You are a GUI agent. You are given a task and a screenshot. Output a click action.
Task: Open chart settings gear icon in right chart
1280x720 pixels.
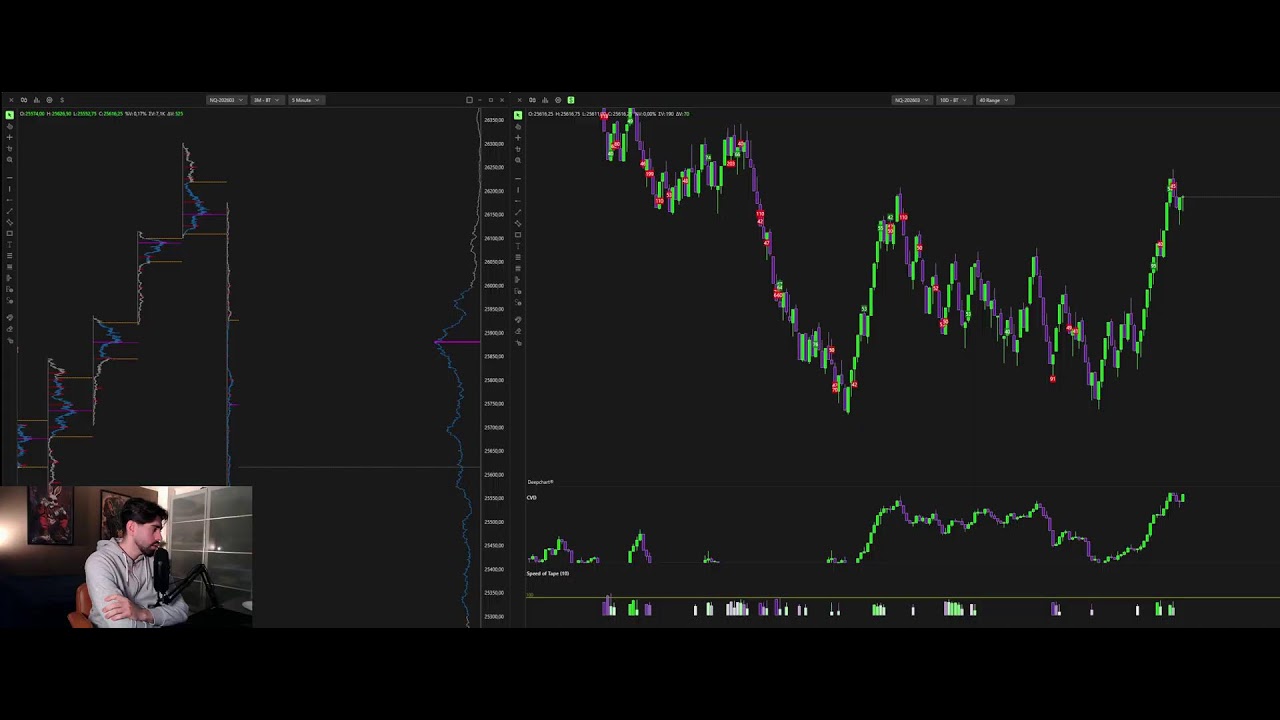[558, 100]
